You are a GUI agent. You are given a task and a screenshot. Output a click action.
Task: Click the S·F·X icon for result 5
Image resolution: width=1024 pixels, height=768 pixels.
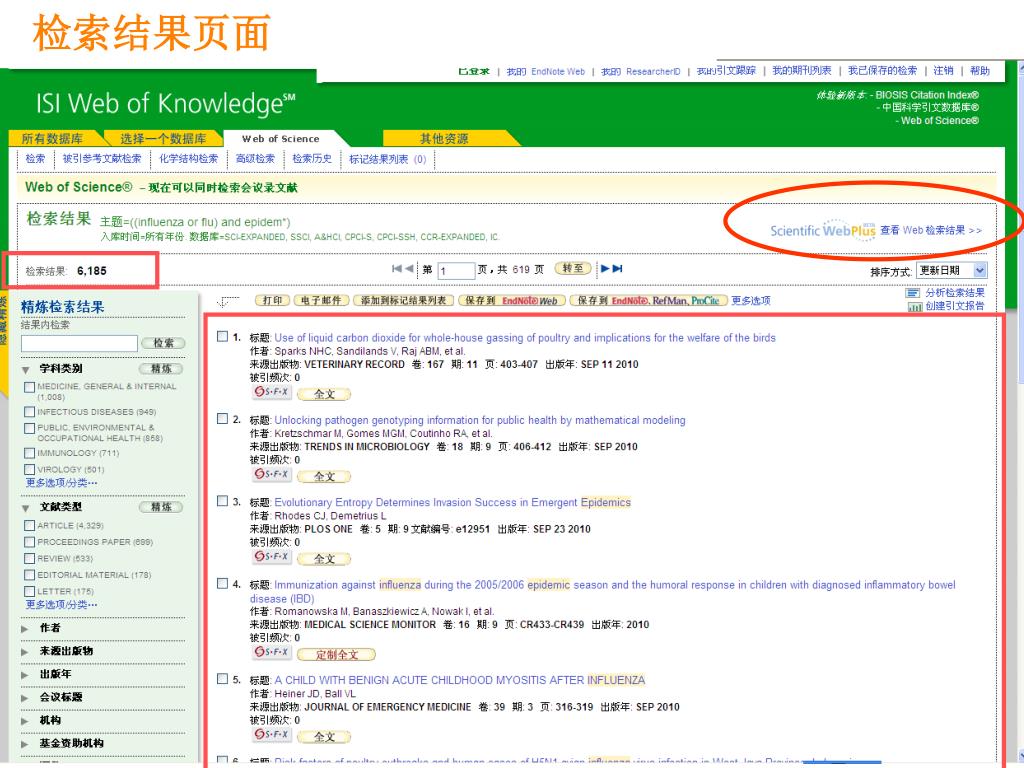tap(272, 734)
